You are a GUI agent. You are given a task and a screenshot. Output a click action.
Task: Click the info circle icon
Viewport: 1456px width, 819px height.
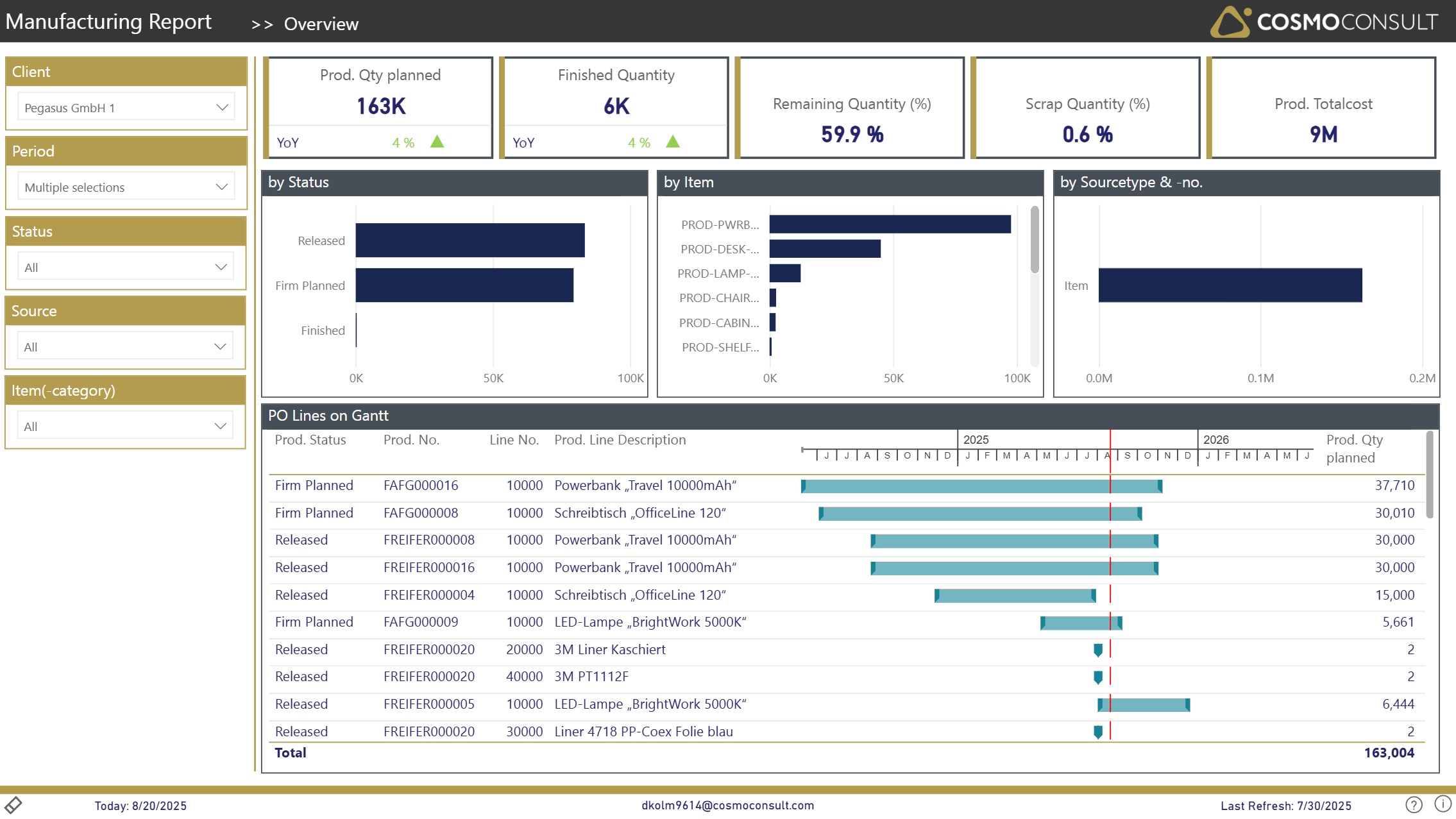pos(1443,804)
